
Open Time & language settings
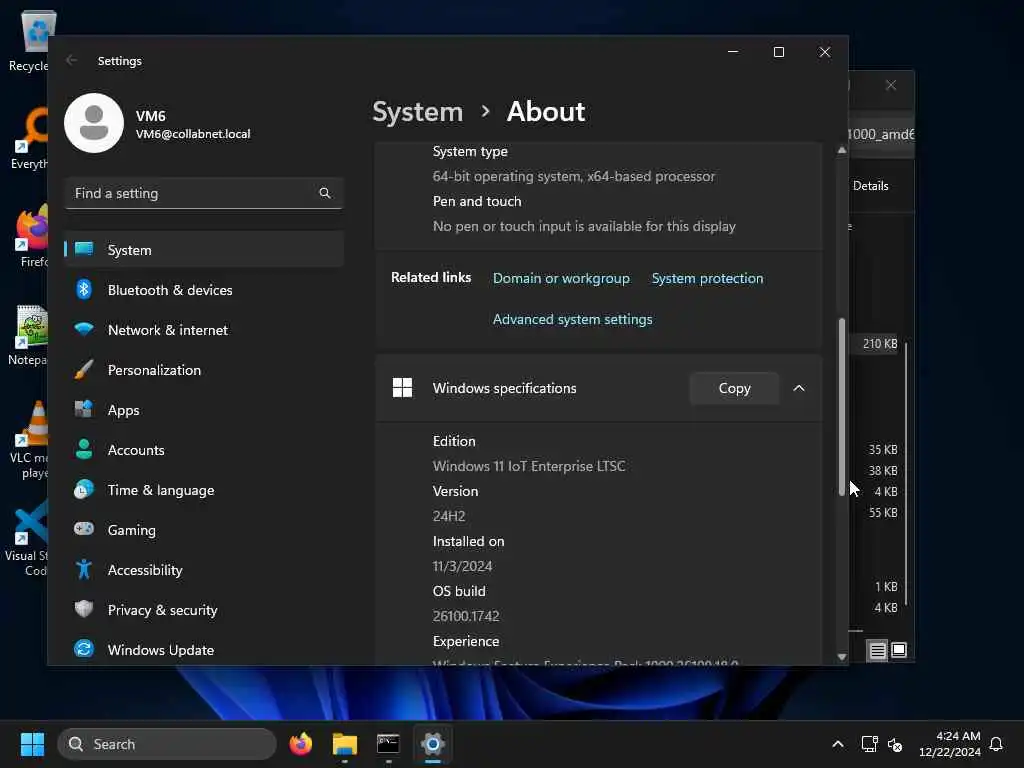point(204,490)
